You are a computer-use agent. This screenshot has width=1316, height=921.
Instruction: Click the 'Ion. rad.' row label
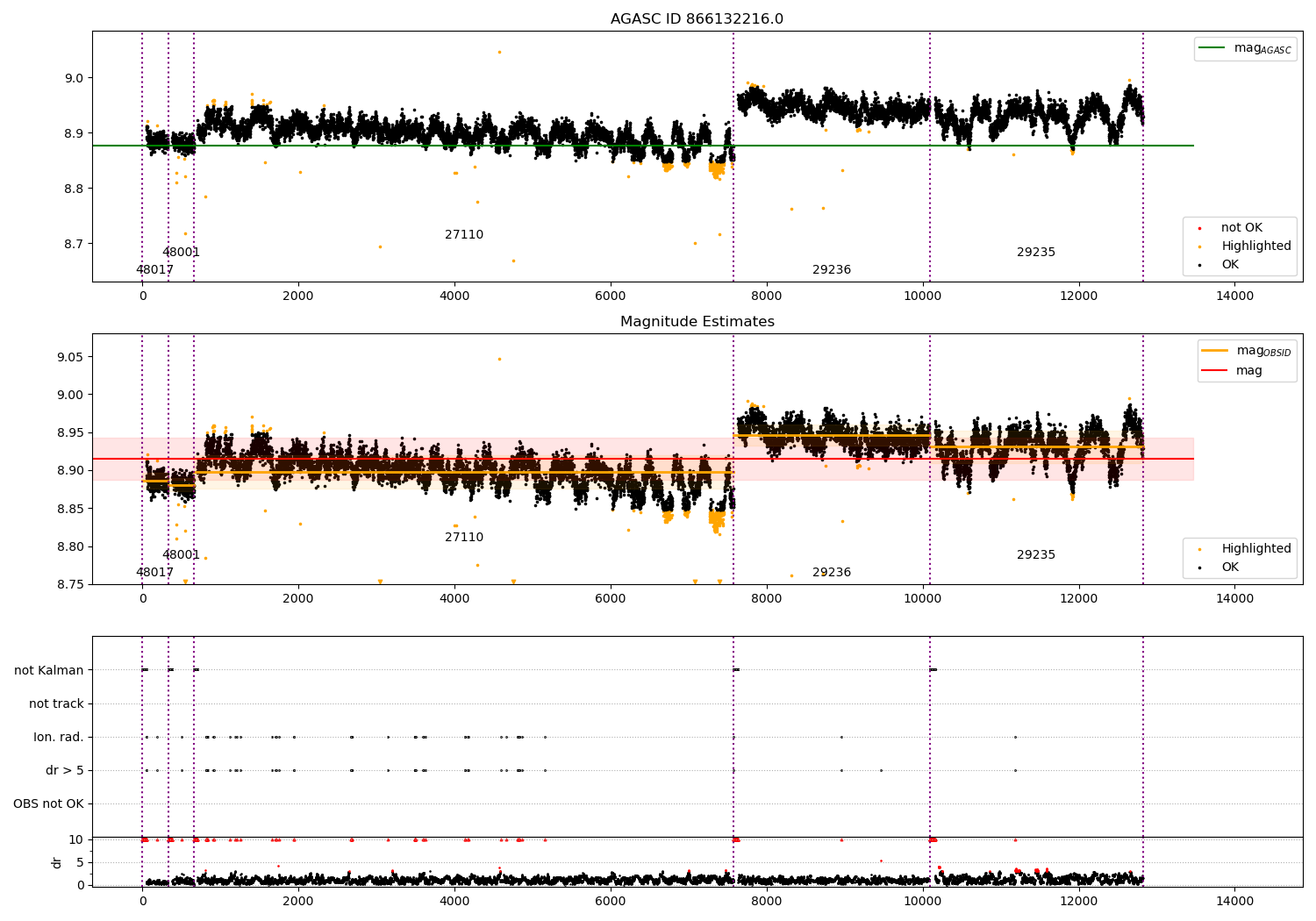click(x=59, y=738)
